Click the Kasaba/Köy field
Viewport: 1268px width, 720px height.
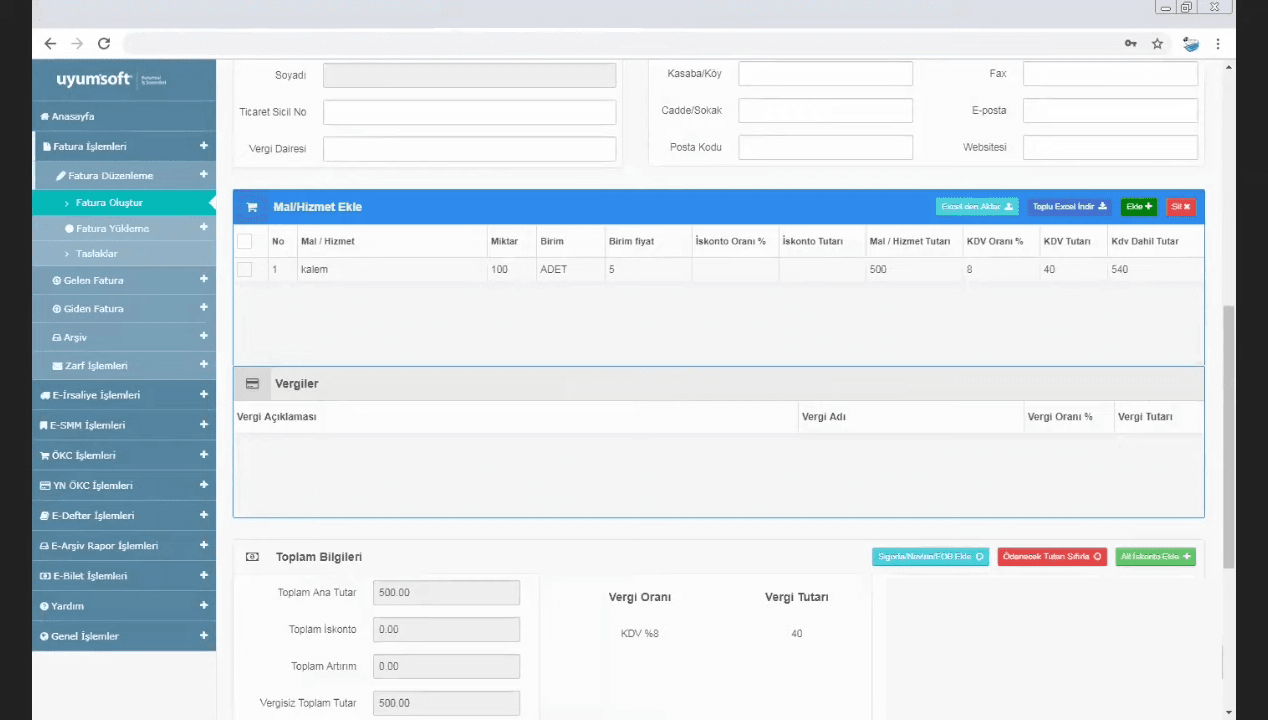click(825, 74)
